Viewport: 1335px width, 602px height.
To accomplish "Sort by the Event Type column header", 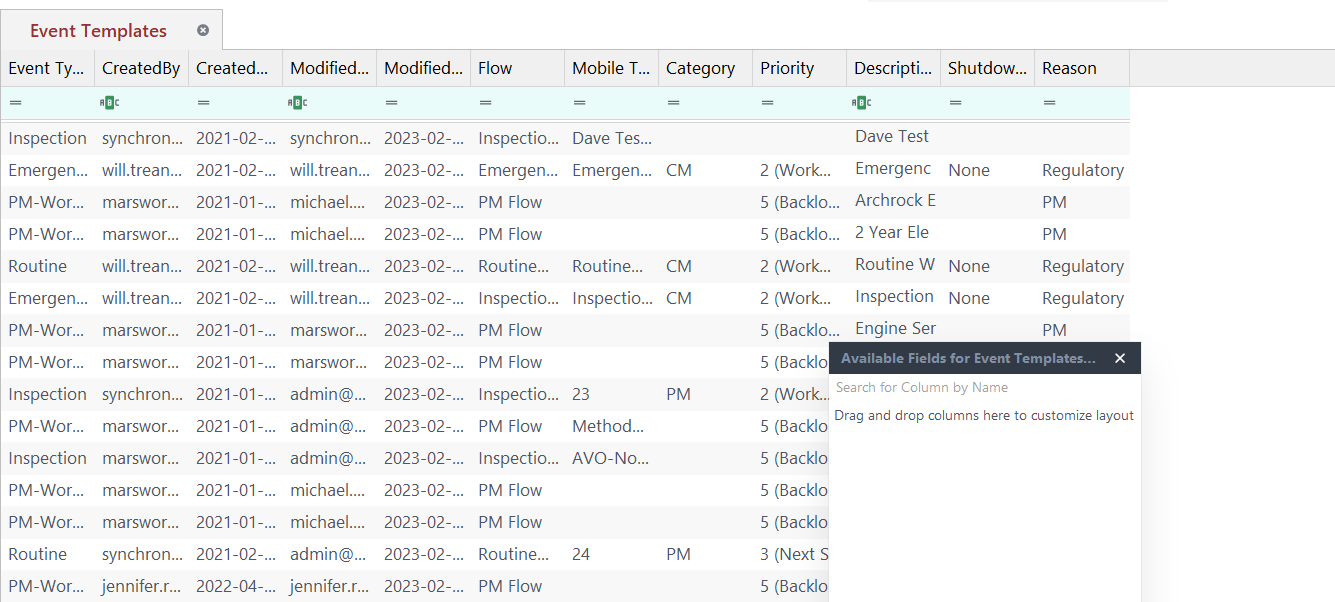I will [47, 68].
